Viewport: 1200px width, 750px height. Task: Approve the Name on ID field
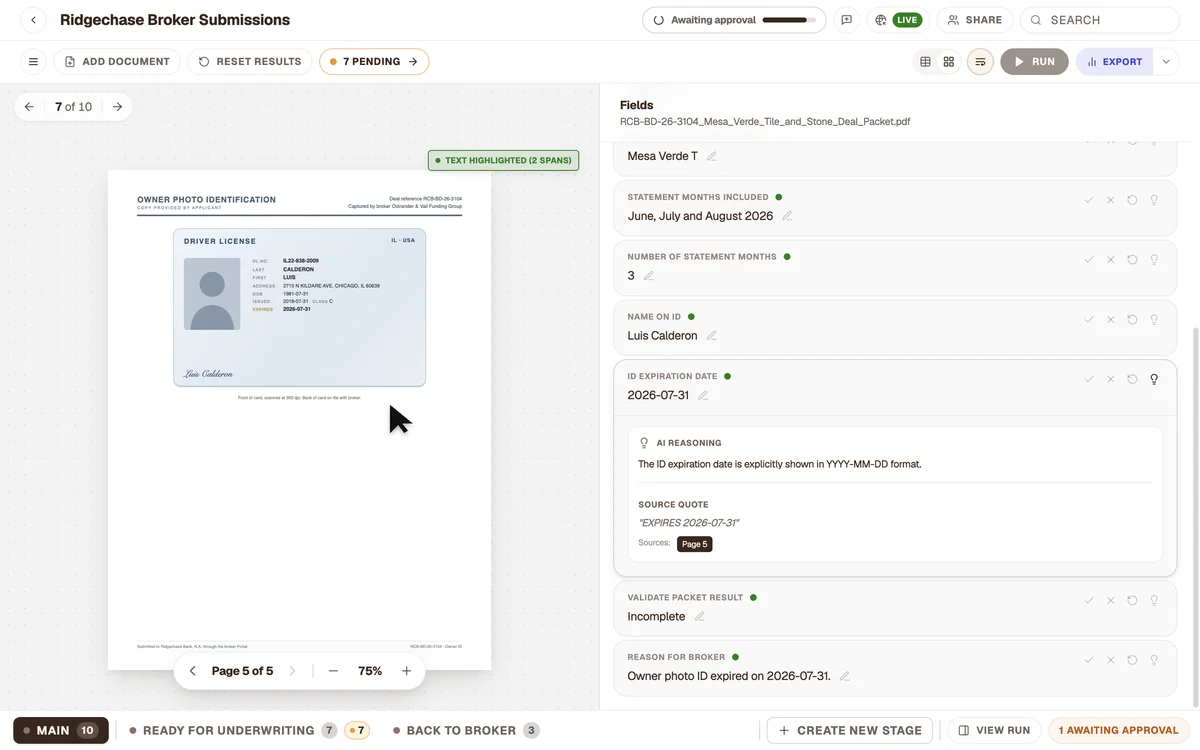coord(1089,320)
